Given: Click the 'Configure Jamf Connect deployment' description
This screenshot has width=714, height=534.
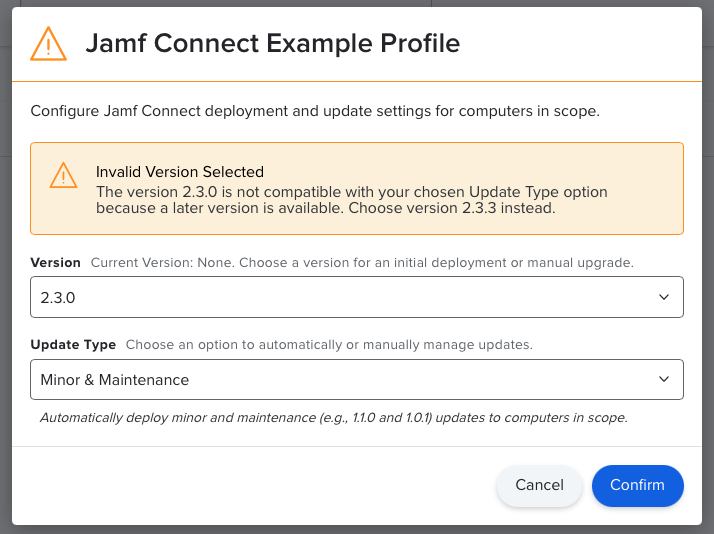Looking at the screenshot, I should 315,111.
